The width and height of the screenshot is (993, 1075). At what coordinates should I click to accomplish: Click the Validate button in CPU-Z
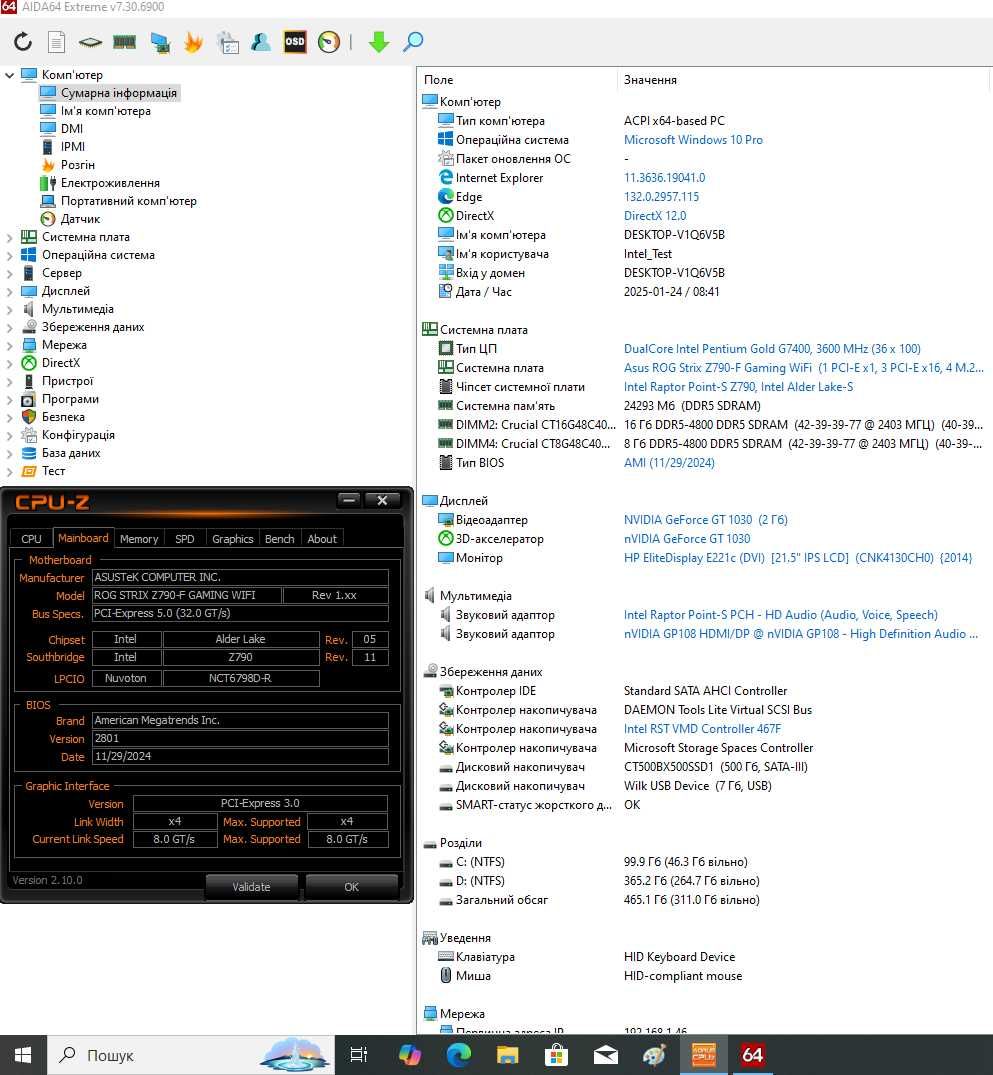(251, 886)
